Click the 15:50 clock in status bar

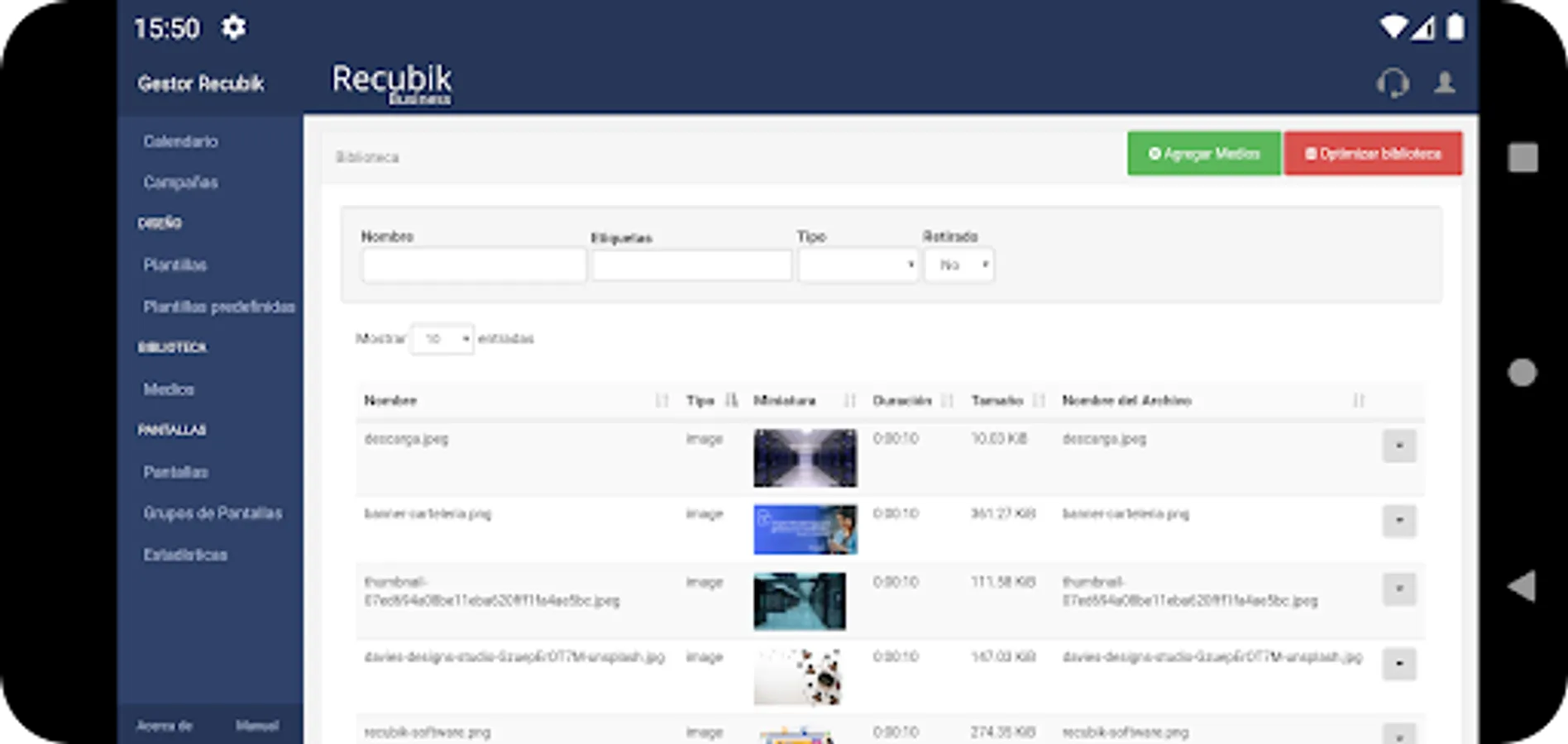click(x=167, y=29)
